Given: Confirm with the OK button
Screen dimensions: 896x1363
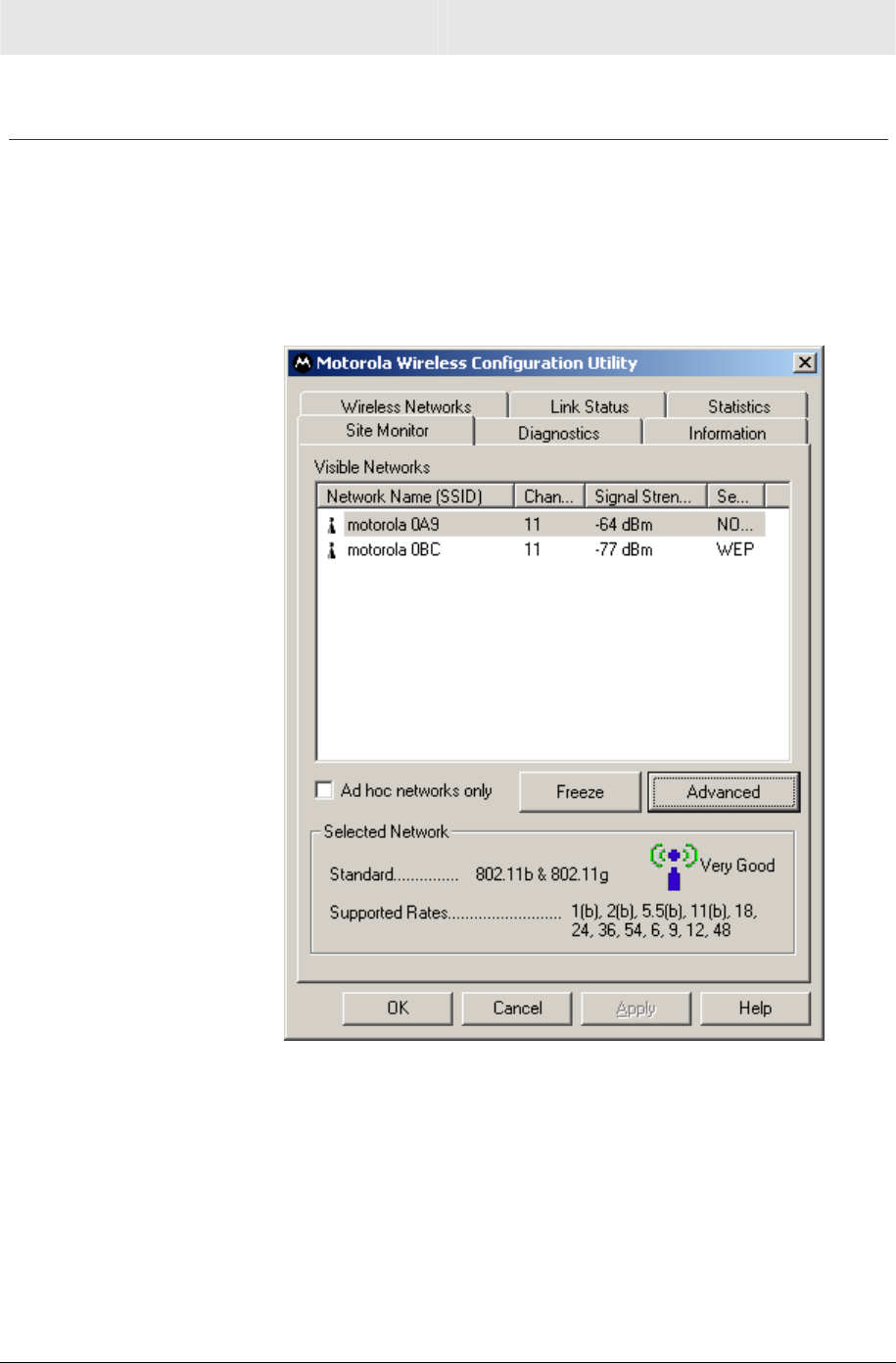Looking at the screenshot, I should (398, 1008).
